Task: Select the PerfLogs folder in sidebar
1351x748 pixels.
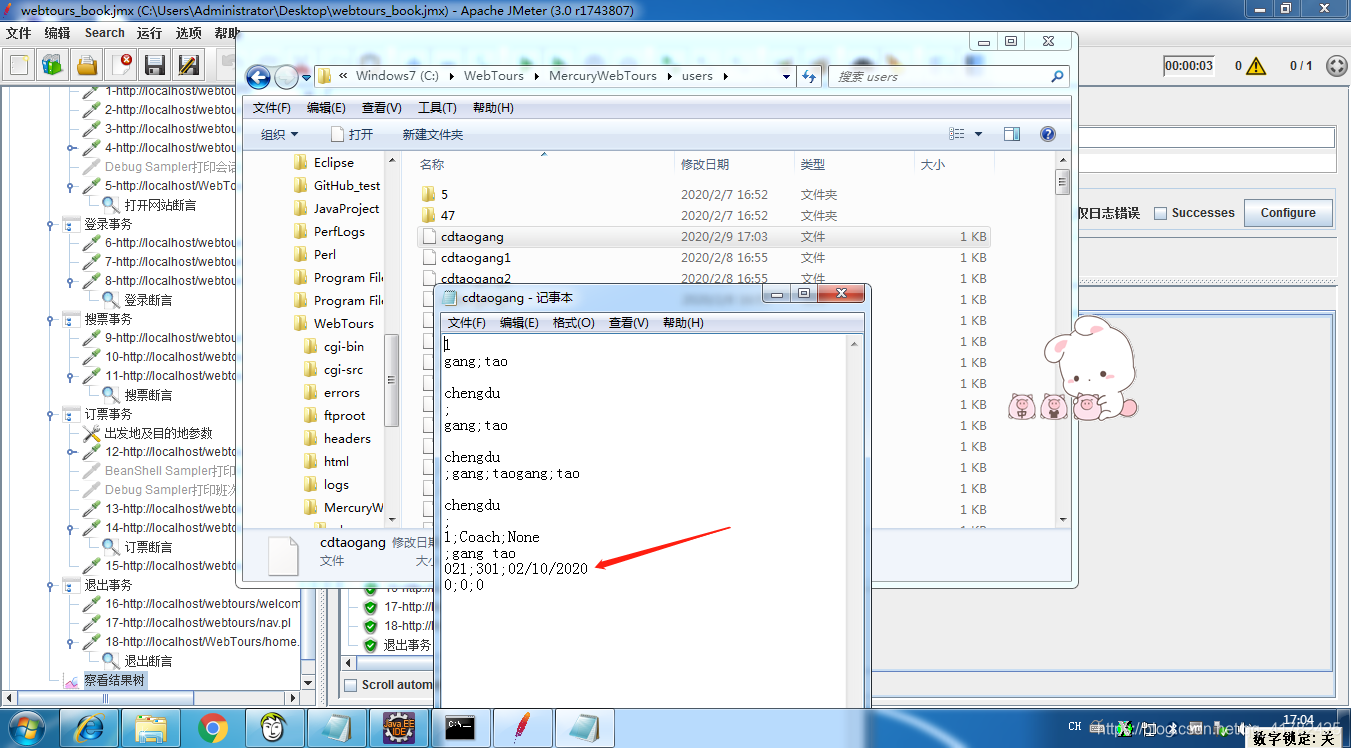Action: (x=339, y=232)
